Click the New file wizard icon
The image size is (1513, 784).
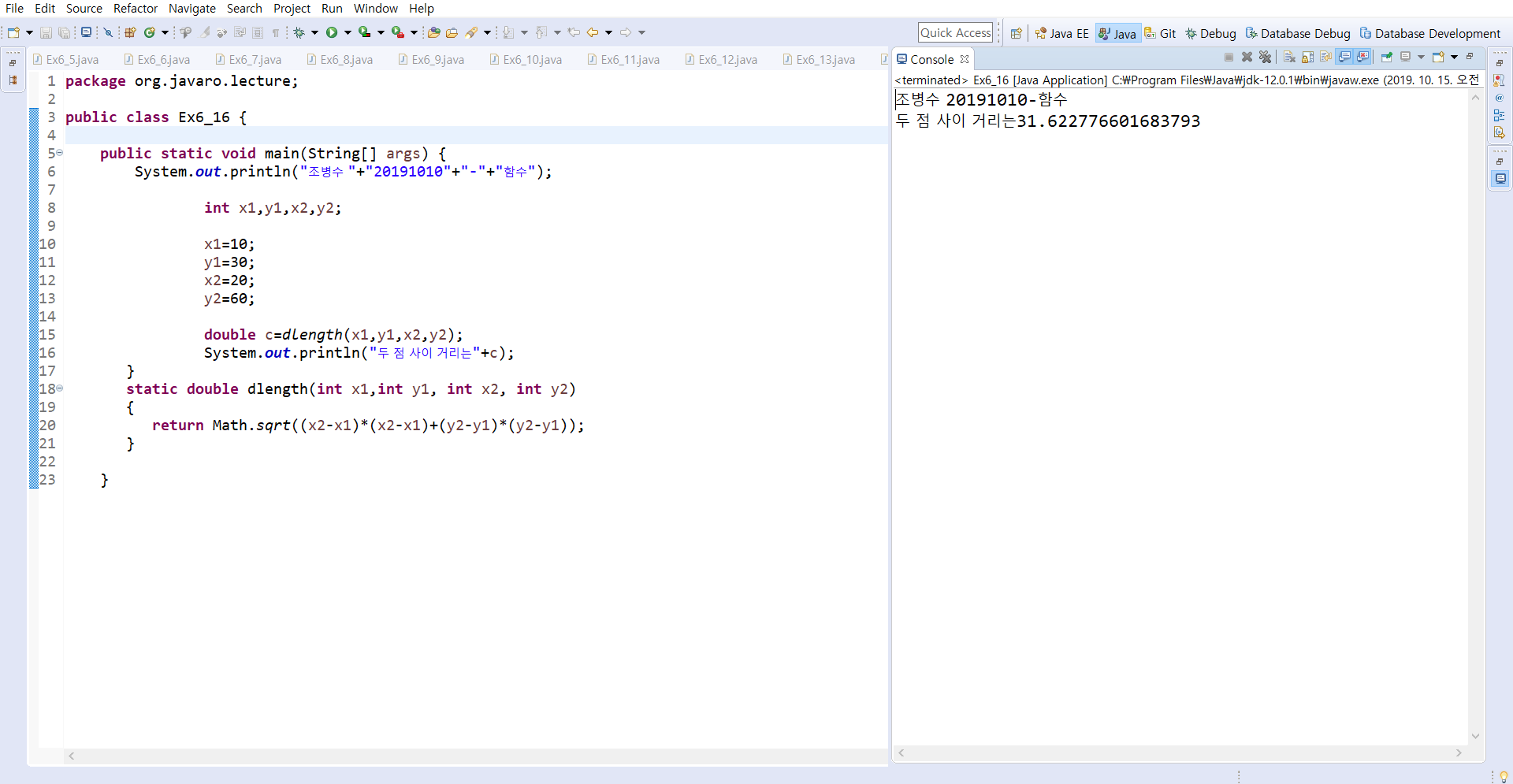(13, 32)
